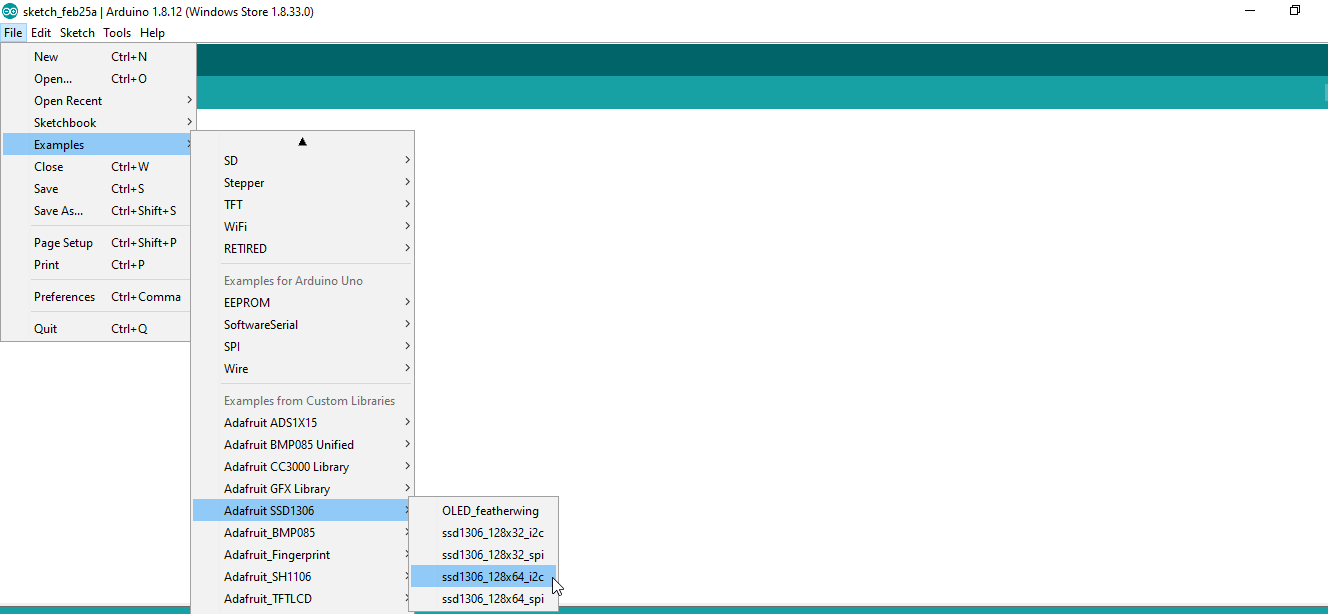
Task: Expand the Sketchbook submenu
Action: click(x=98, y=123)
